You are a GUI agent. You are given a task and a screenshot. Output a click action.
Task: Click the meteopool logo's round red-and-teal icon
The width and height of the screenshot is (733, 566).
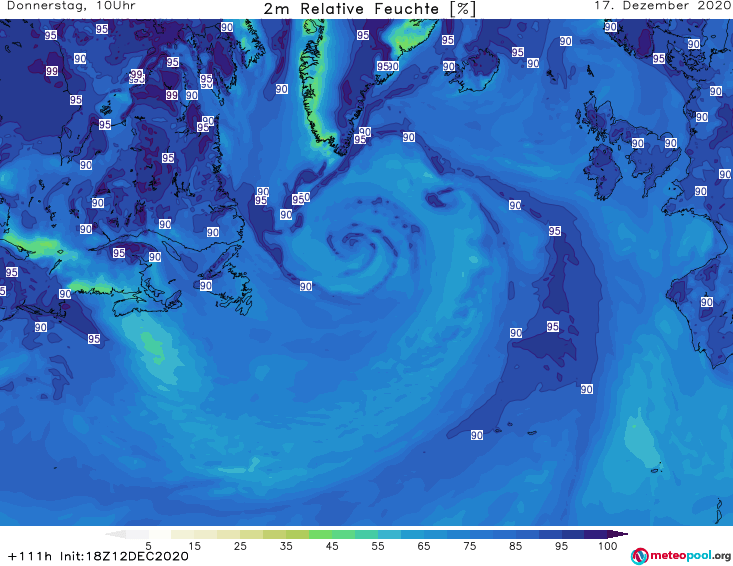tap(639, 556)
